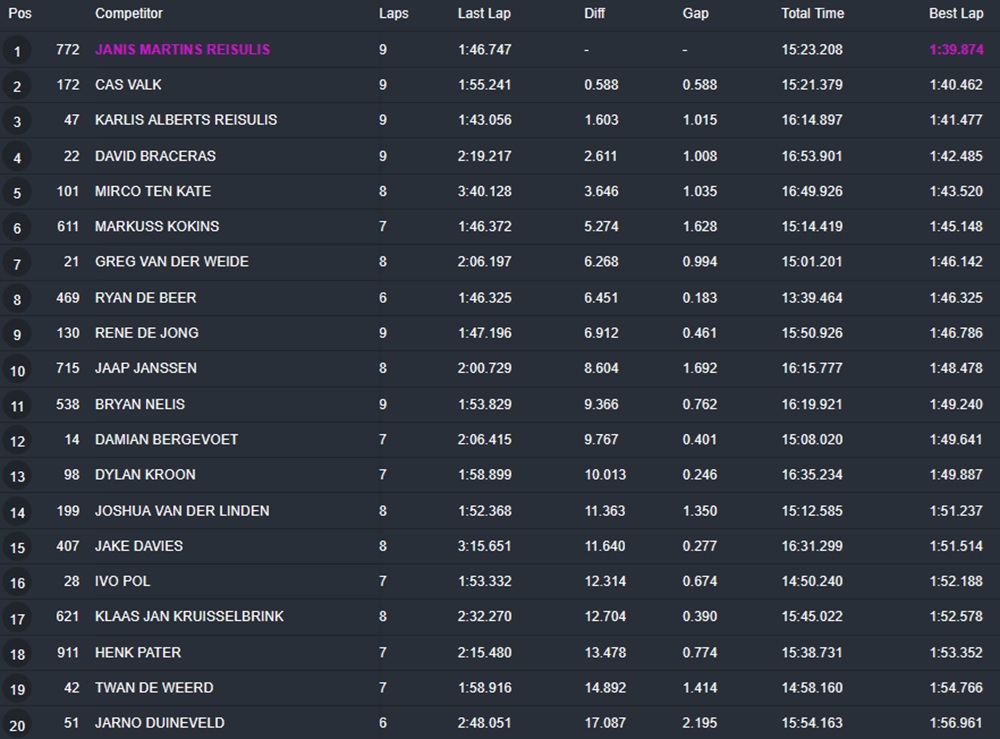
Task: Select competitor Cas Valk
Action: click(128, 85)
